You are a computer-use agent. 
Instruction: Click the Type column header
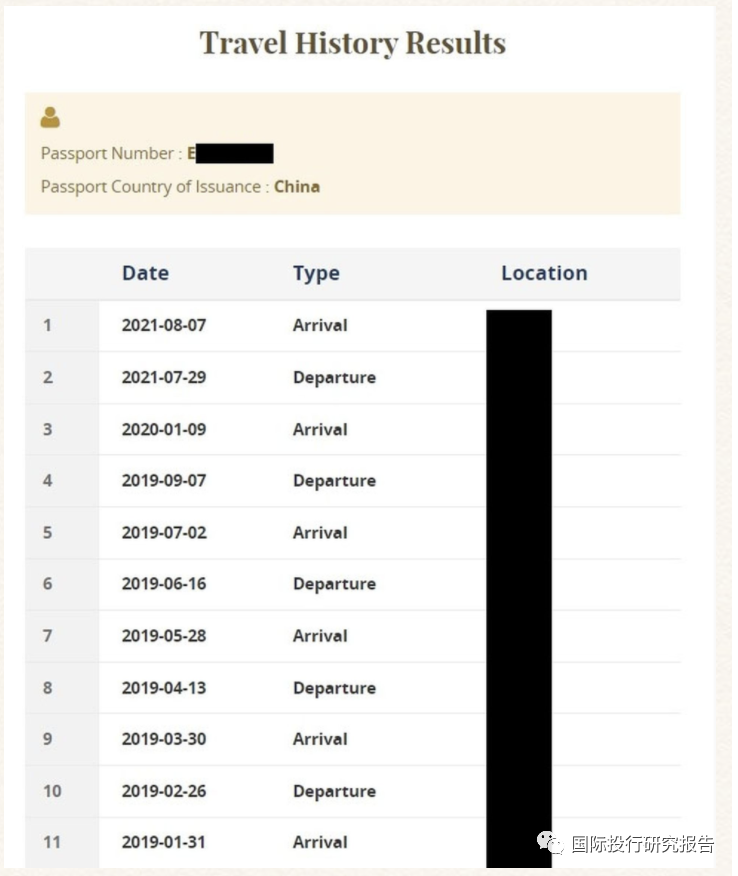click(316, 274)
